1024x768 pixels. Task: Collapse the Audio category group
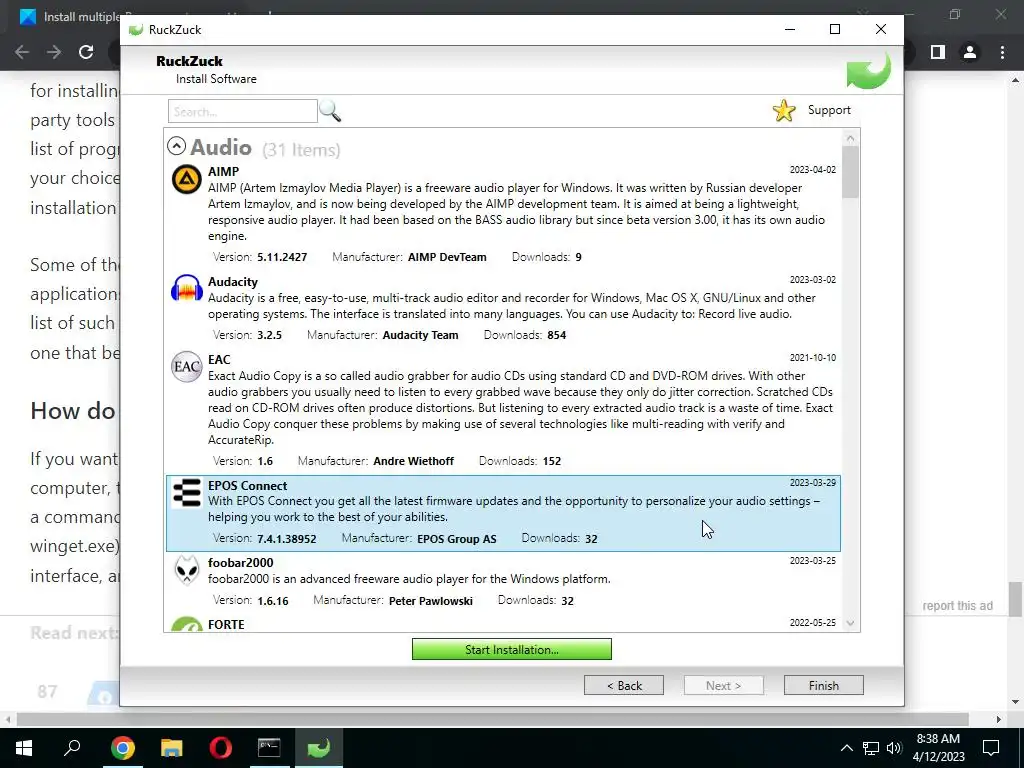pos(176,146)
